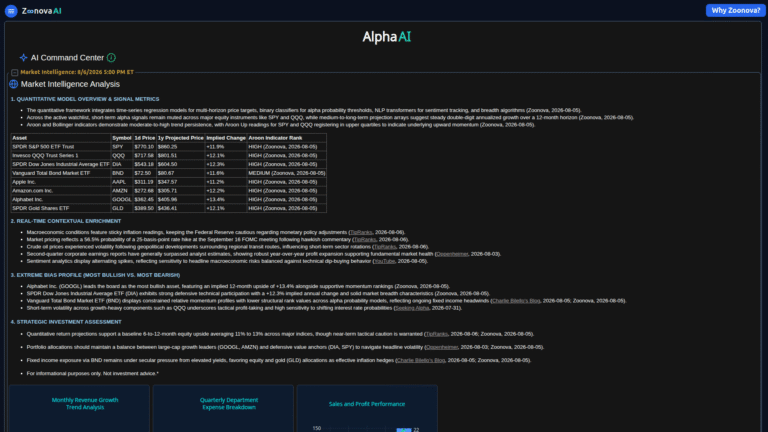Open the YouTube source link
This screenshot has width=768, height=432.
point(384,262)
